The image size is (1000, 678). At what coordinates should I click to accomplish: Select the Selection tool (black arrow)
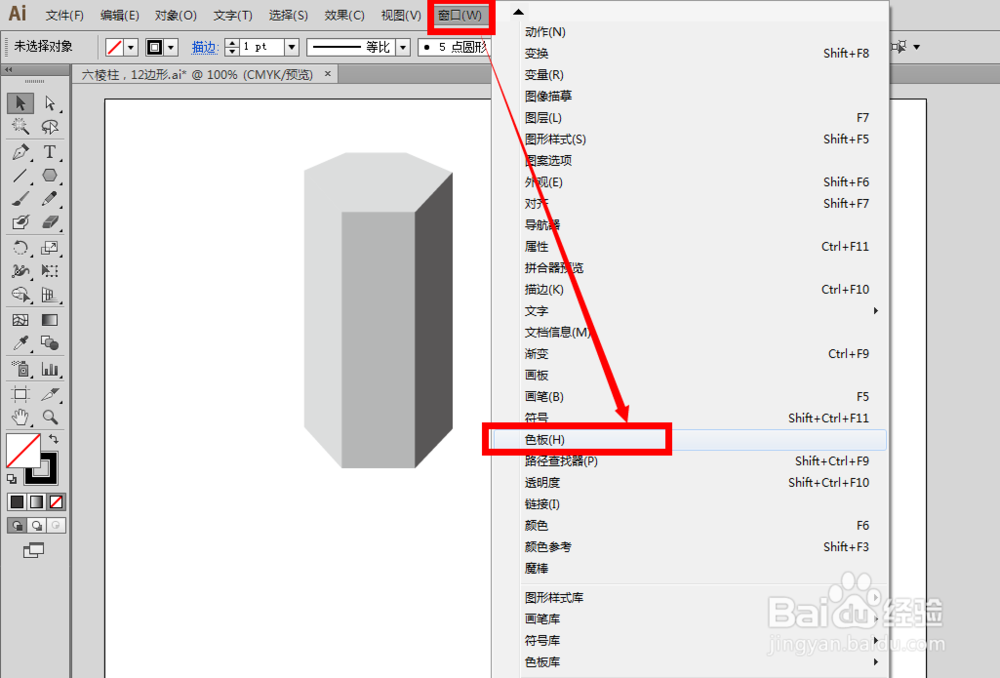[x=20, y=103]
